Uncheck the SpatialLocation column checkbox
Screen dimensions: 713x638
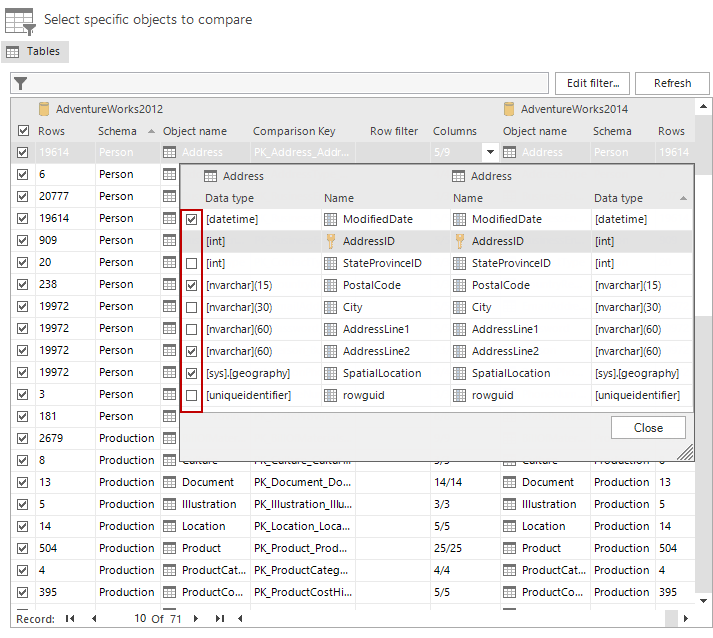point(191,373)
